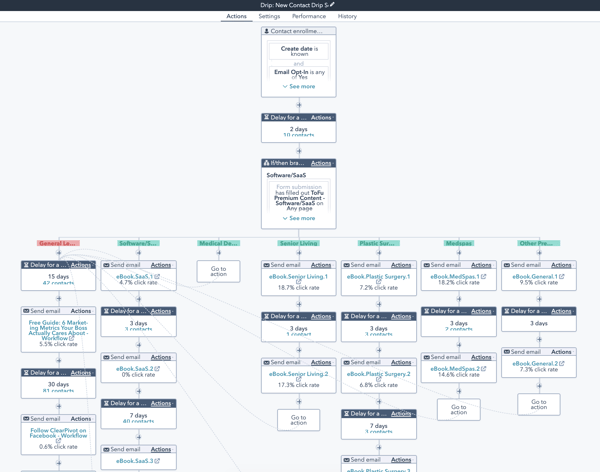Click Go to action under eBook.Senior Living.2
600x472 pixels.
click(298, 420)
